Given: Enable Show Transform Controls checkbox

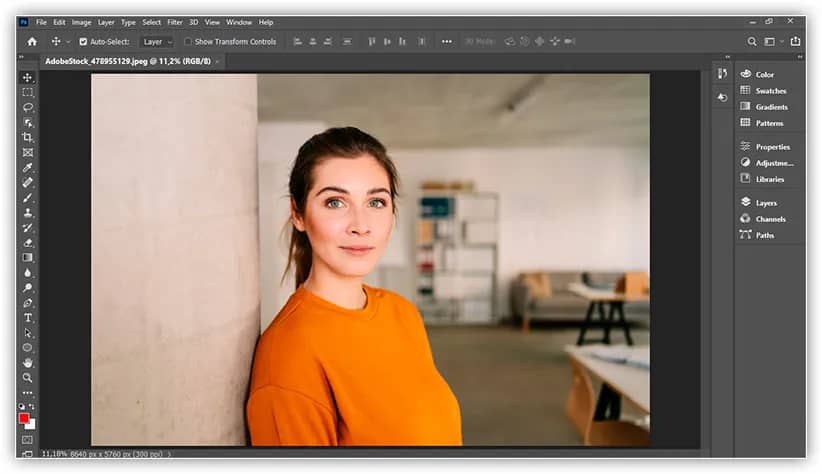Looking at the screenshot, I should (x=188, y=42).
